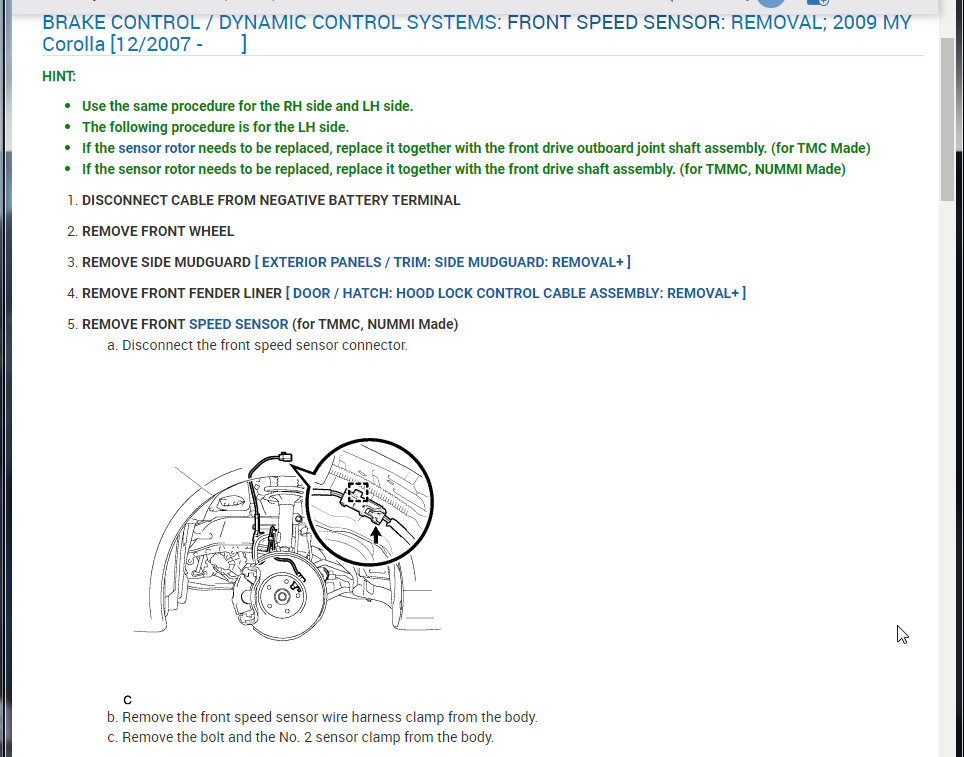Click the blue circular icon in the top bar
964x757 pixels.
coord(771,2)
